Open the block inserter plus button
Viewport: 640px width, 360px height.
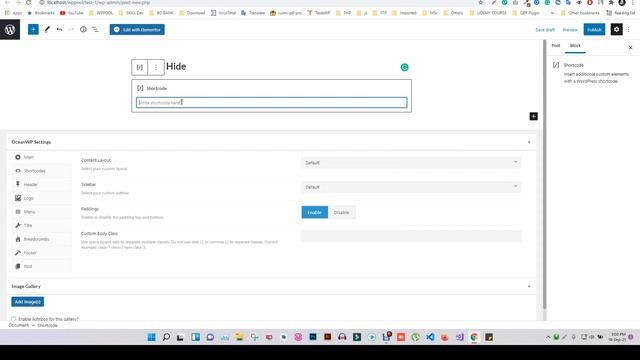[33, 29]
